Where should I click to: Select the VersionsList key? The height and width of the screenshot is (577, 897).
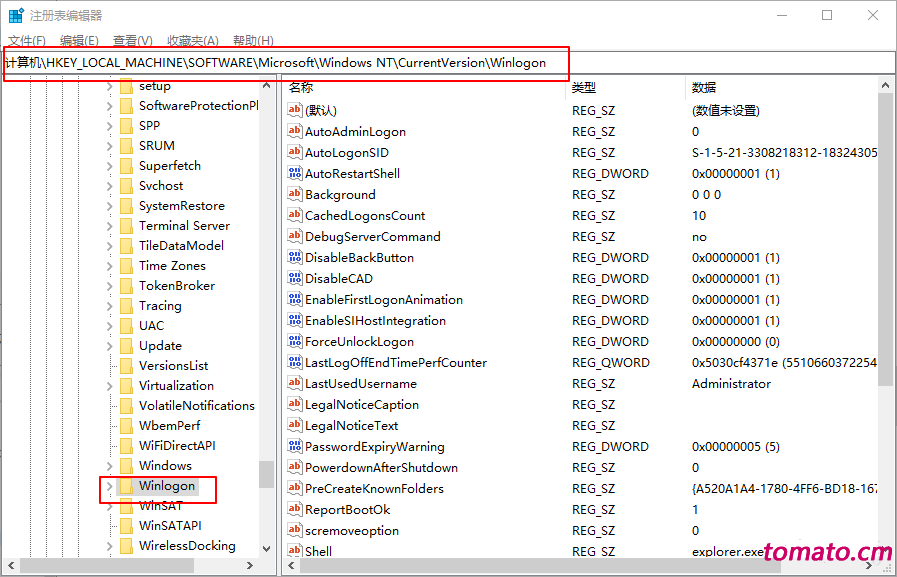pos(173,366)
